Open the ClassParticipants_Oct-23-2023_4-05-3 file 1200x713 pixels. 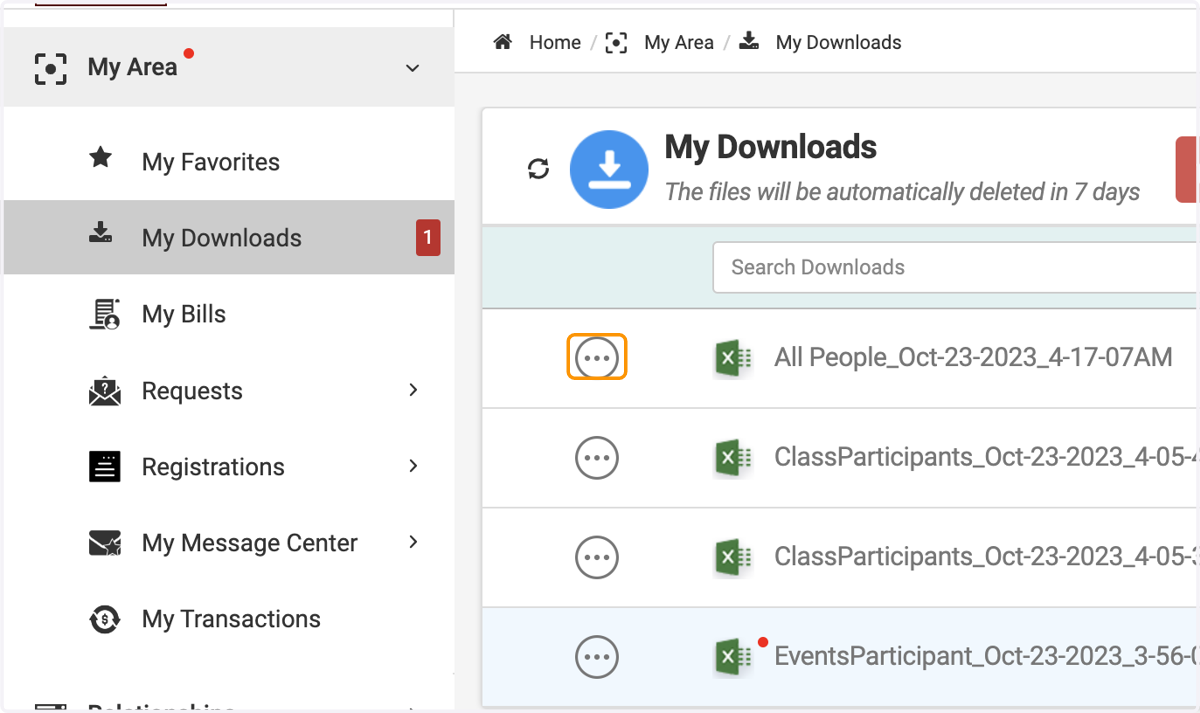986,556
